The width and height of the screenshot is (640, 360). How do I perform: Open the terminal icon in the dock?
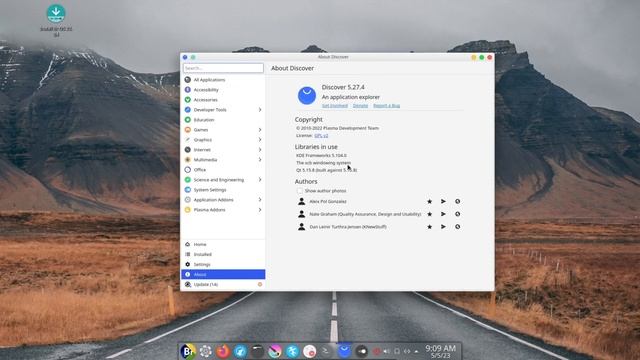pos(327,351)
